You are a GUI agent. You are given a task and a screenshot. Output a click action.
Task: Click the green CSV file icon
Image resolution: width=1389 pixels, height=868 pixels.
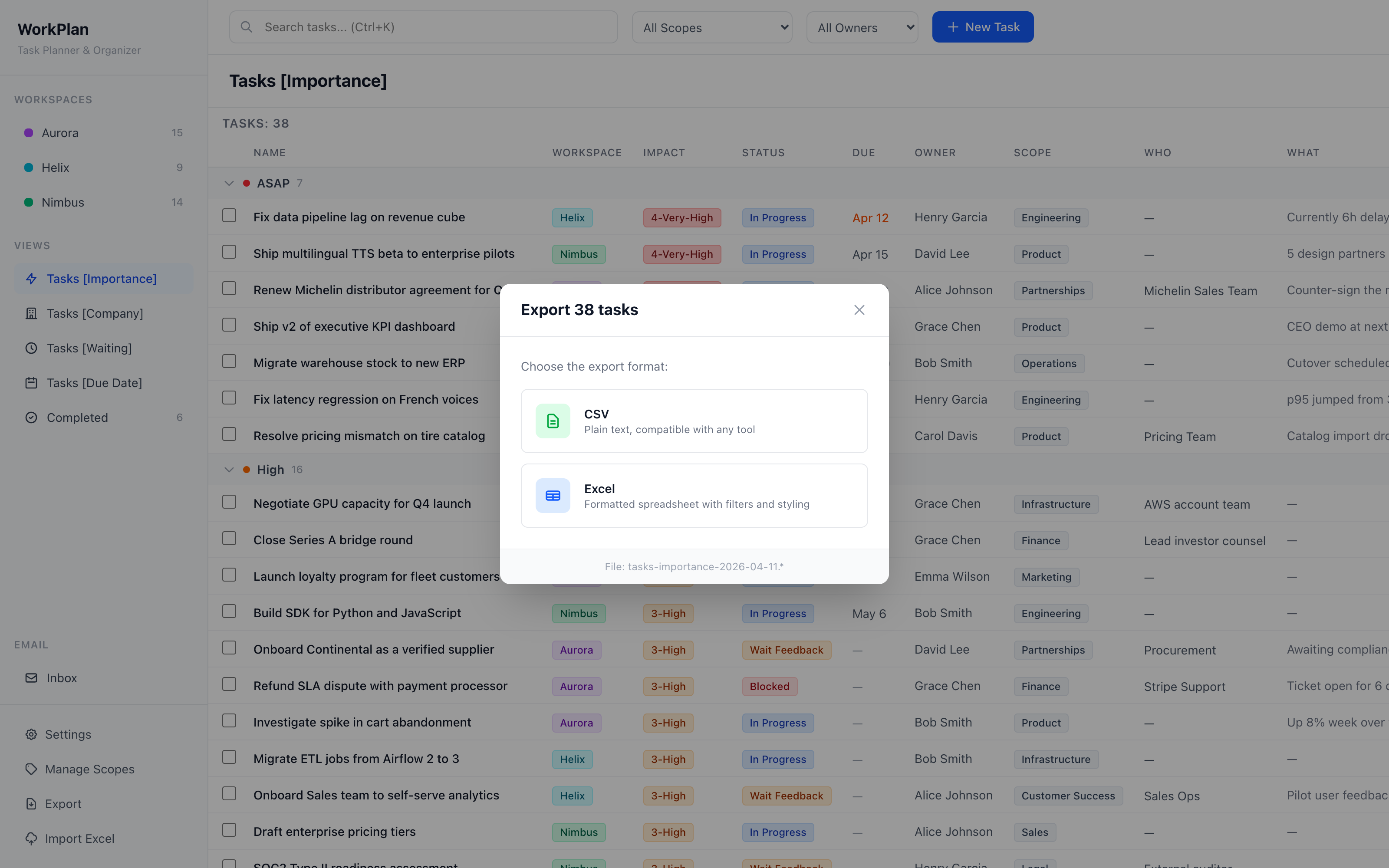(553, 421)
